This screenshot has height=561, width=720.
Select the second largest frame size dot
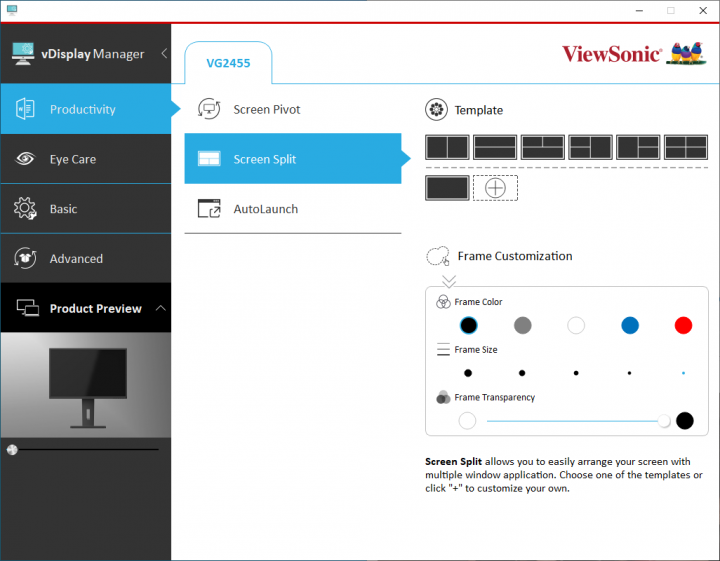522,373
